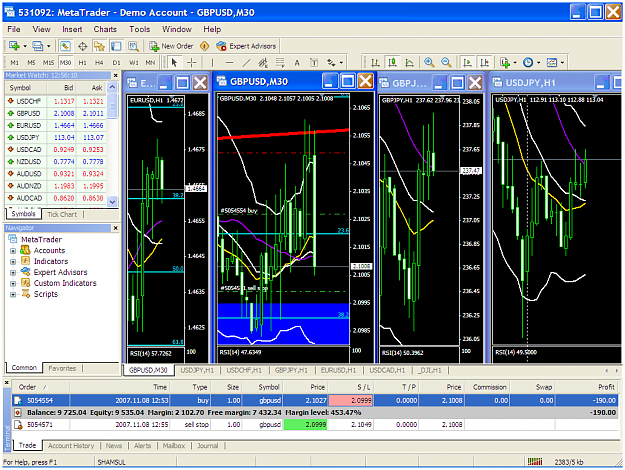
Task: Select M1 timeframe
Action: point(14,63)
